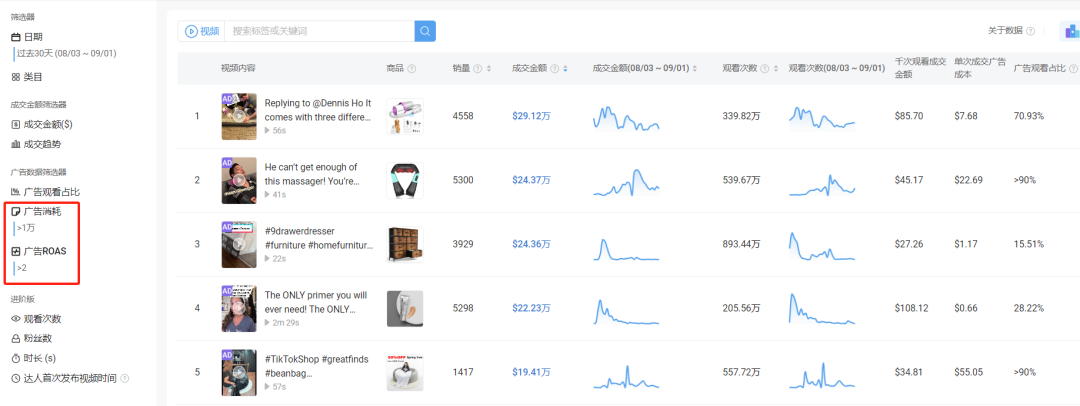
Task: Click the 70.93% ad view share
Action: coord(1028,116)
